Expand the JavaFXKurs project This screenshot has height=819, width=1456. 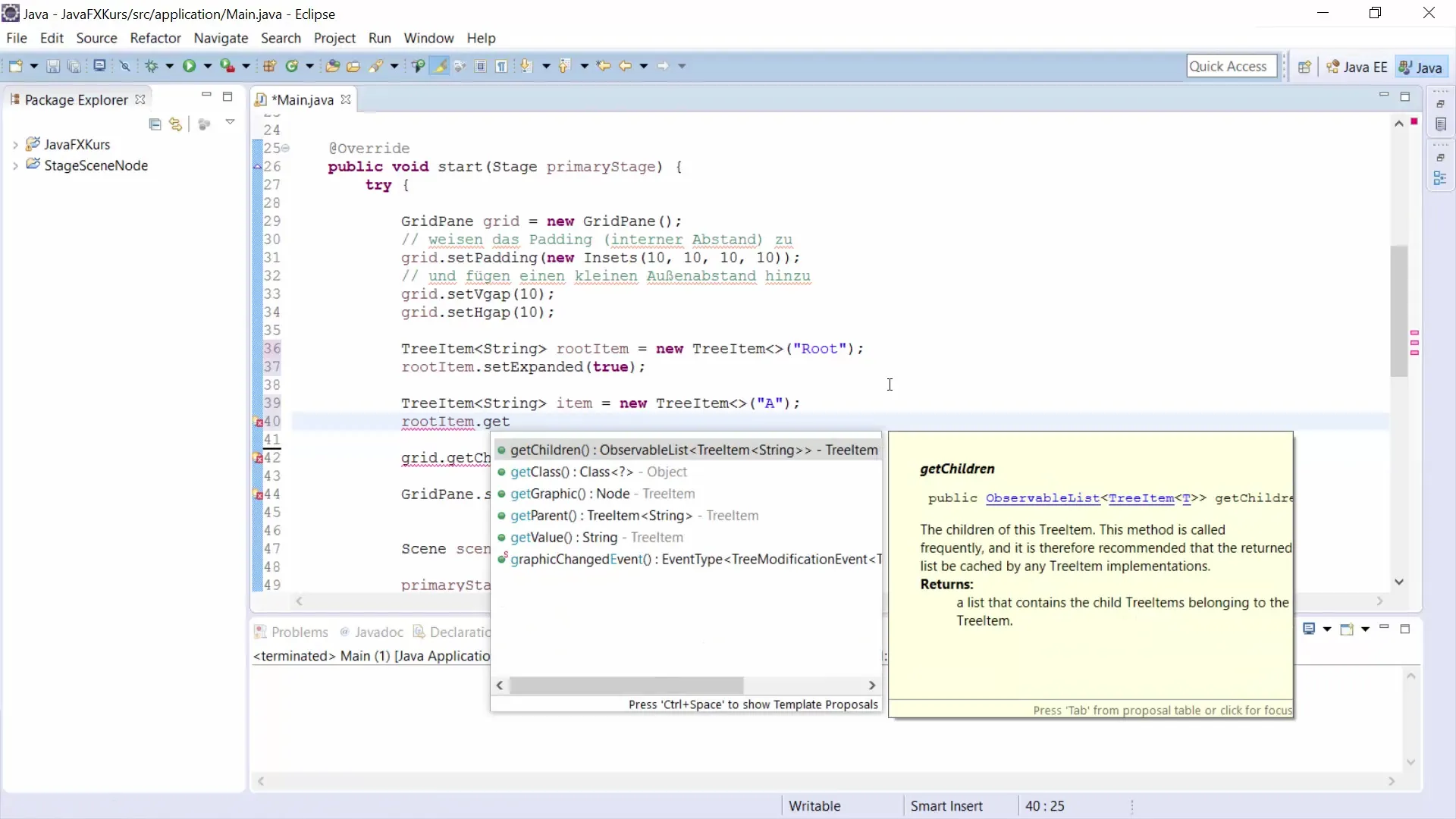coord(15,145)
